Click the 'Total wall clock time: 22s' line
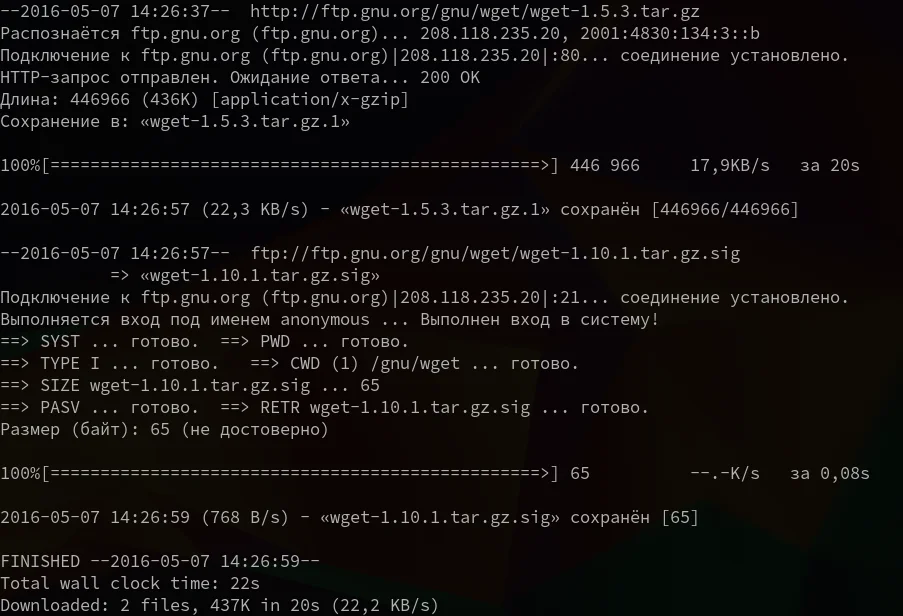Viewport: 903px width, 616px height. 130,583
